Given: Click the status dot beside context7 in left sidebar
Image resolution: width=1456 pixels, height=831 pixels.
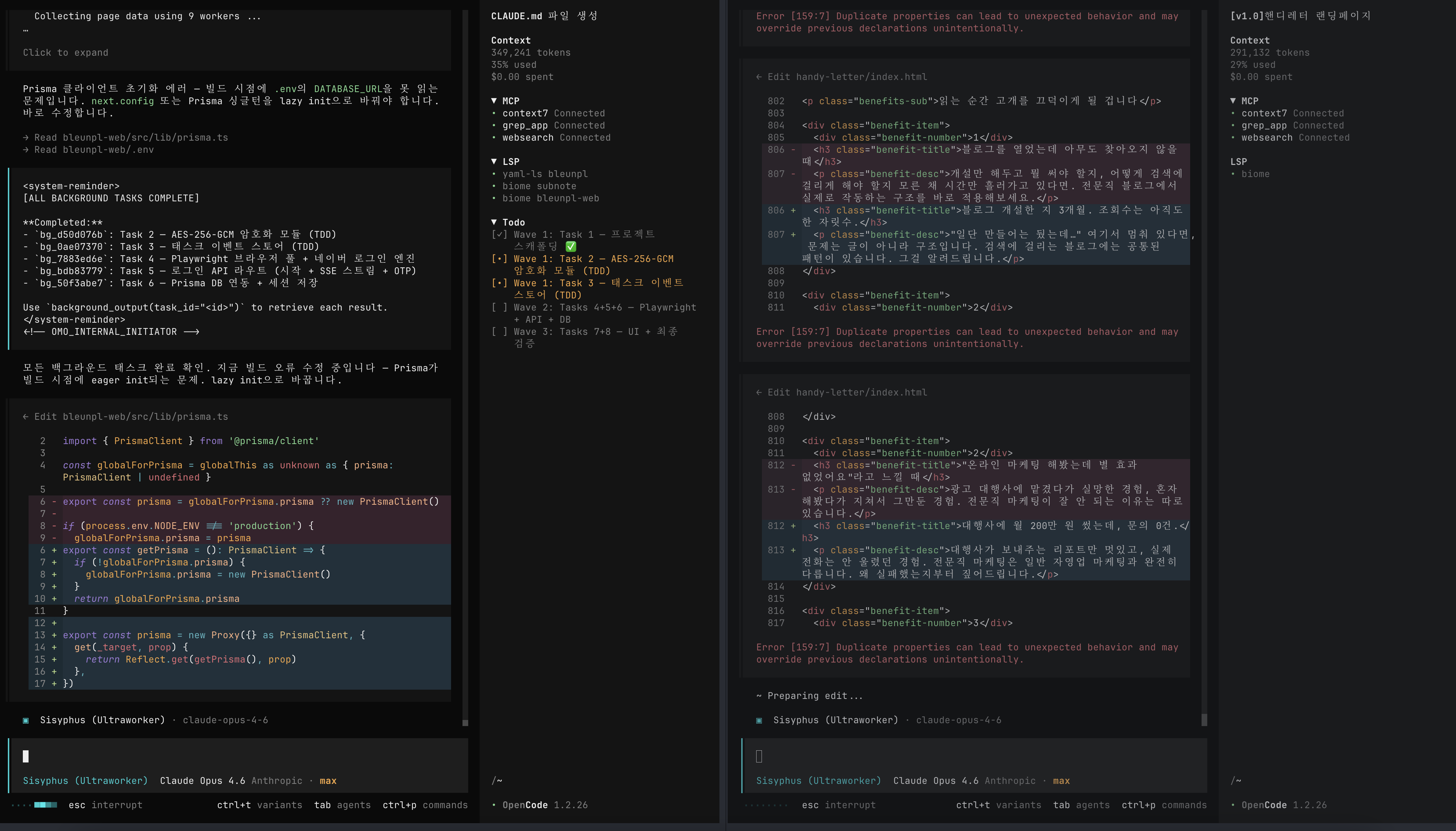Looking at the screenshot, I should (x=494, y=114).
